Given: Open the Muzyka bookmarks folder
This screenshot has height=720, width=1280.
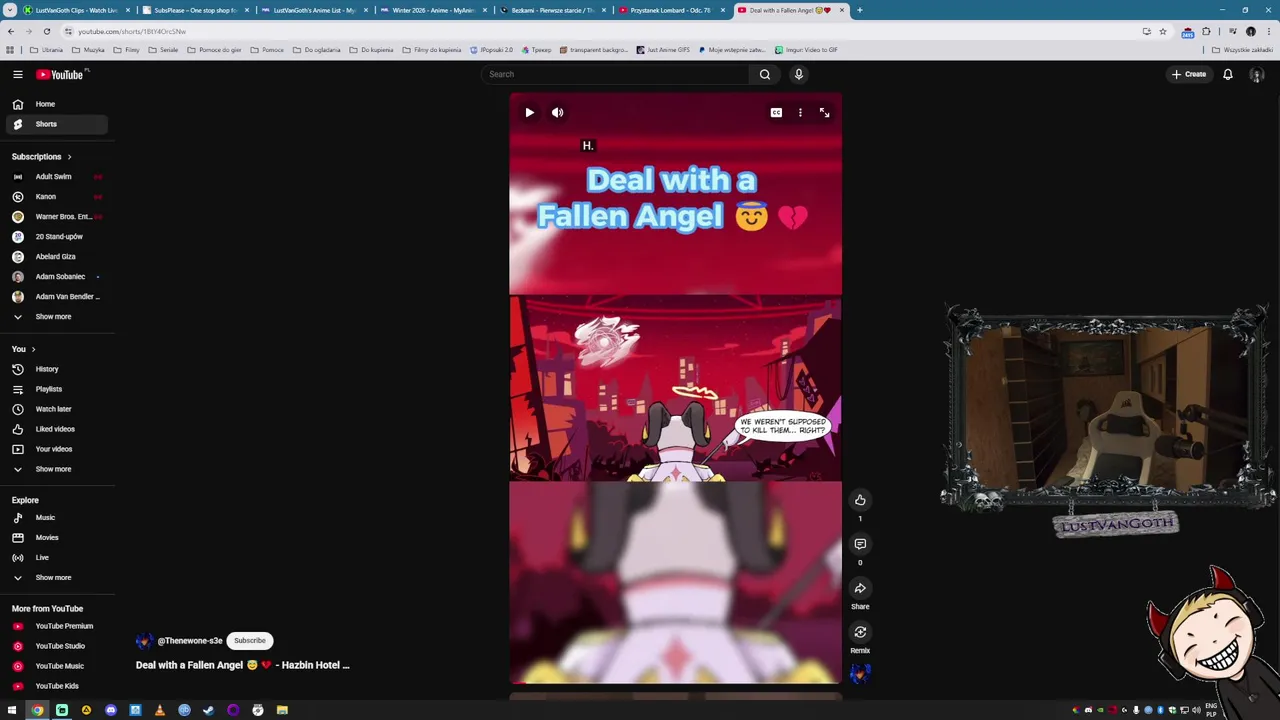Looking at the screenshot, I should coord(89,50).
